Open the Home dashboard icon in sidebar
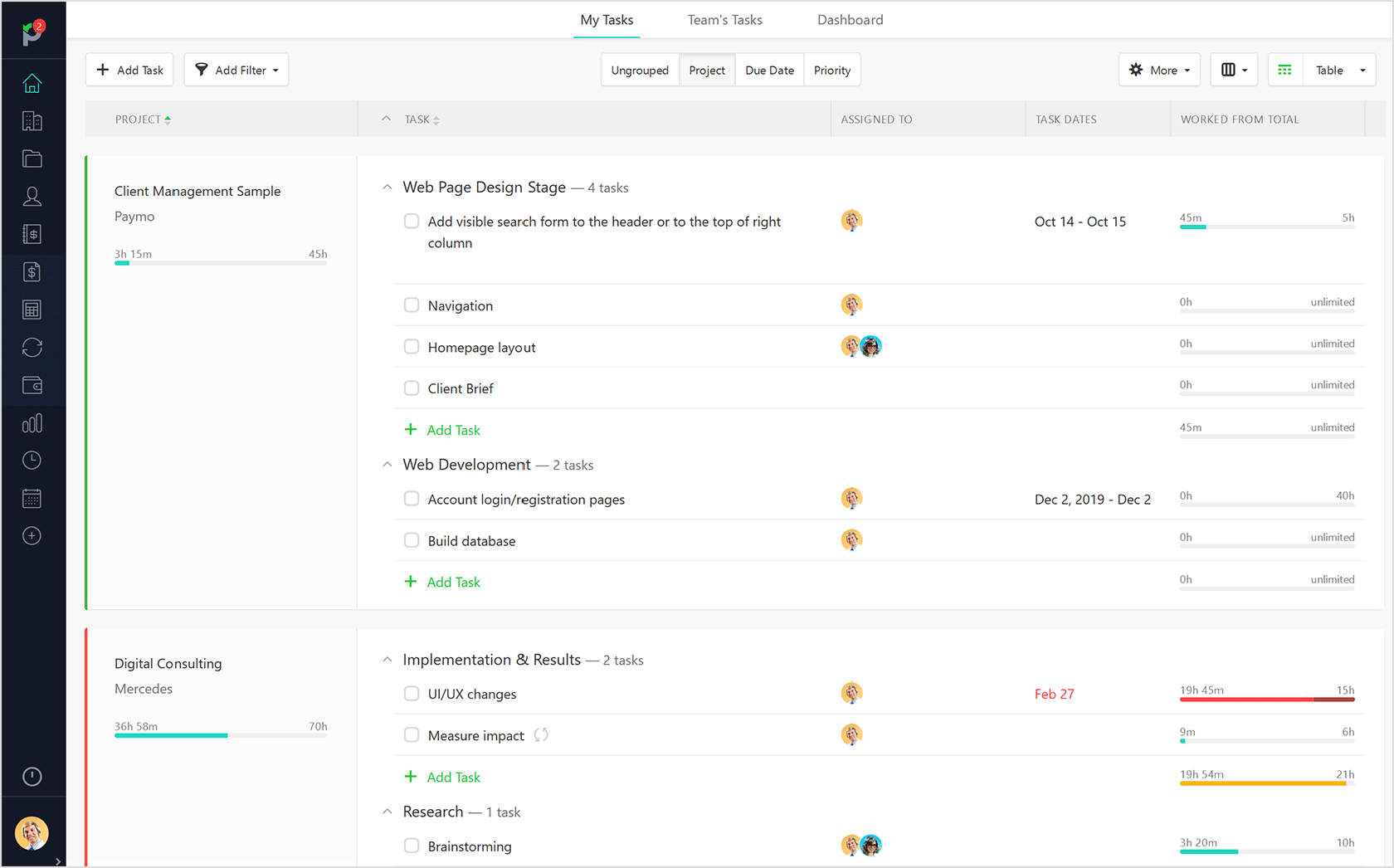This screenshot has height=868, width=1394. (32, 82)
